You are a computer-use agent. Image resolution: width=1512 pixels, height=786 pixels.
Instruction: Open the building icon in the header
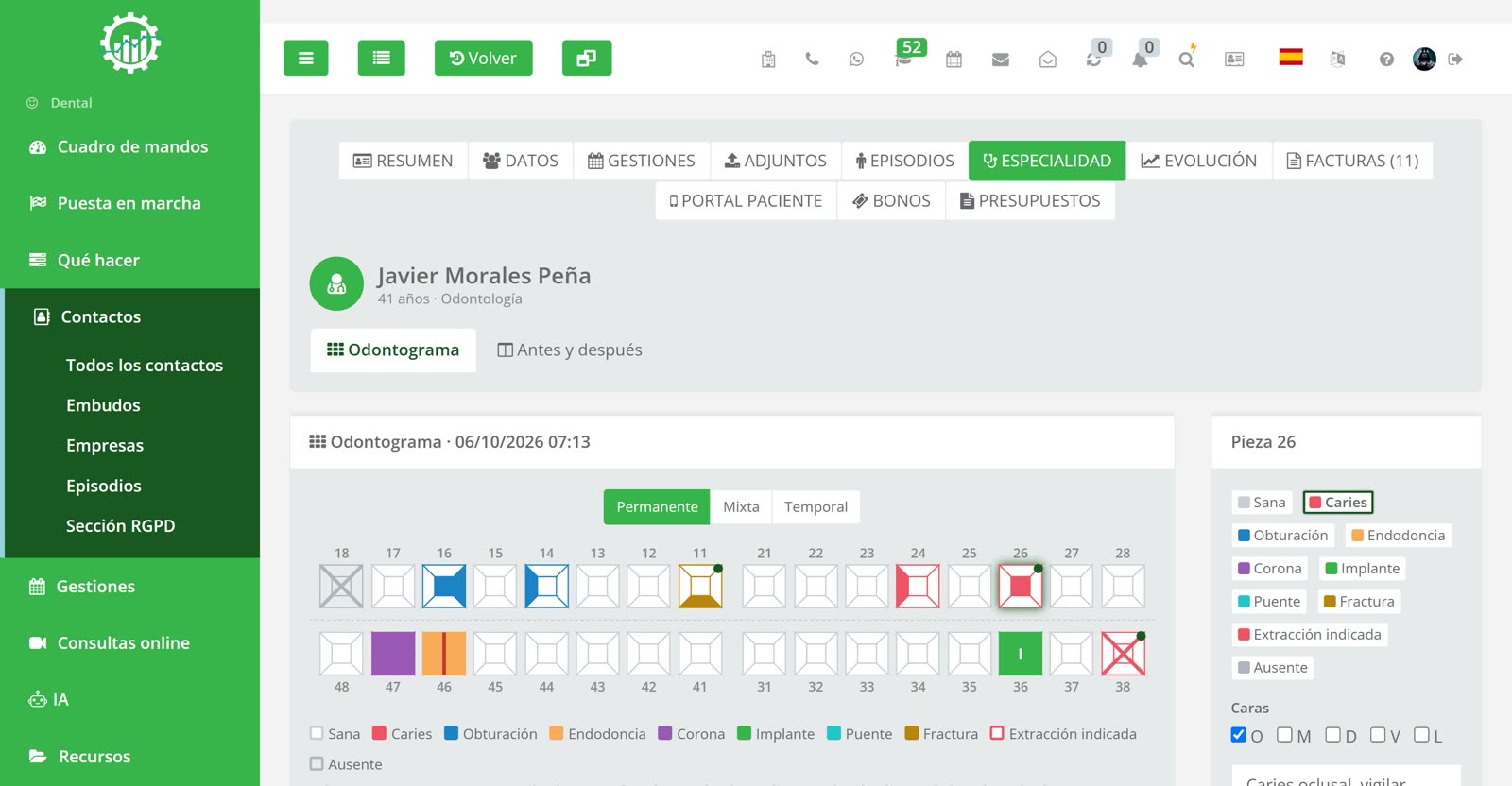tap(768, 60)
